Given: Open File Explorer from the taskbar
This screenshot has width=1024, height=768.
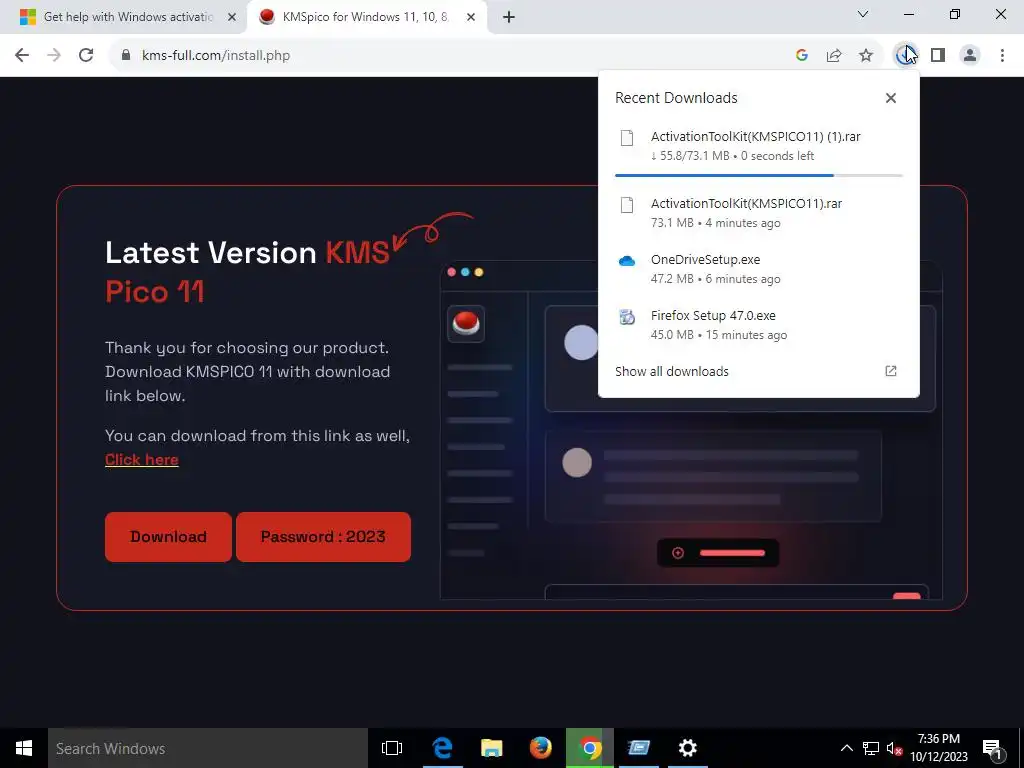Looking at the screenshot, I should [x=491, y=748].
